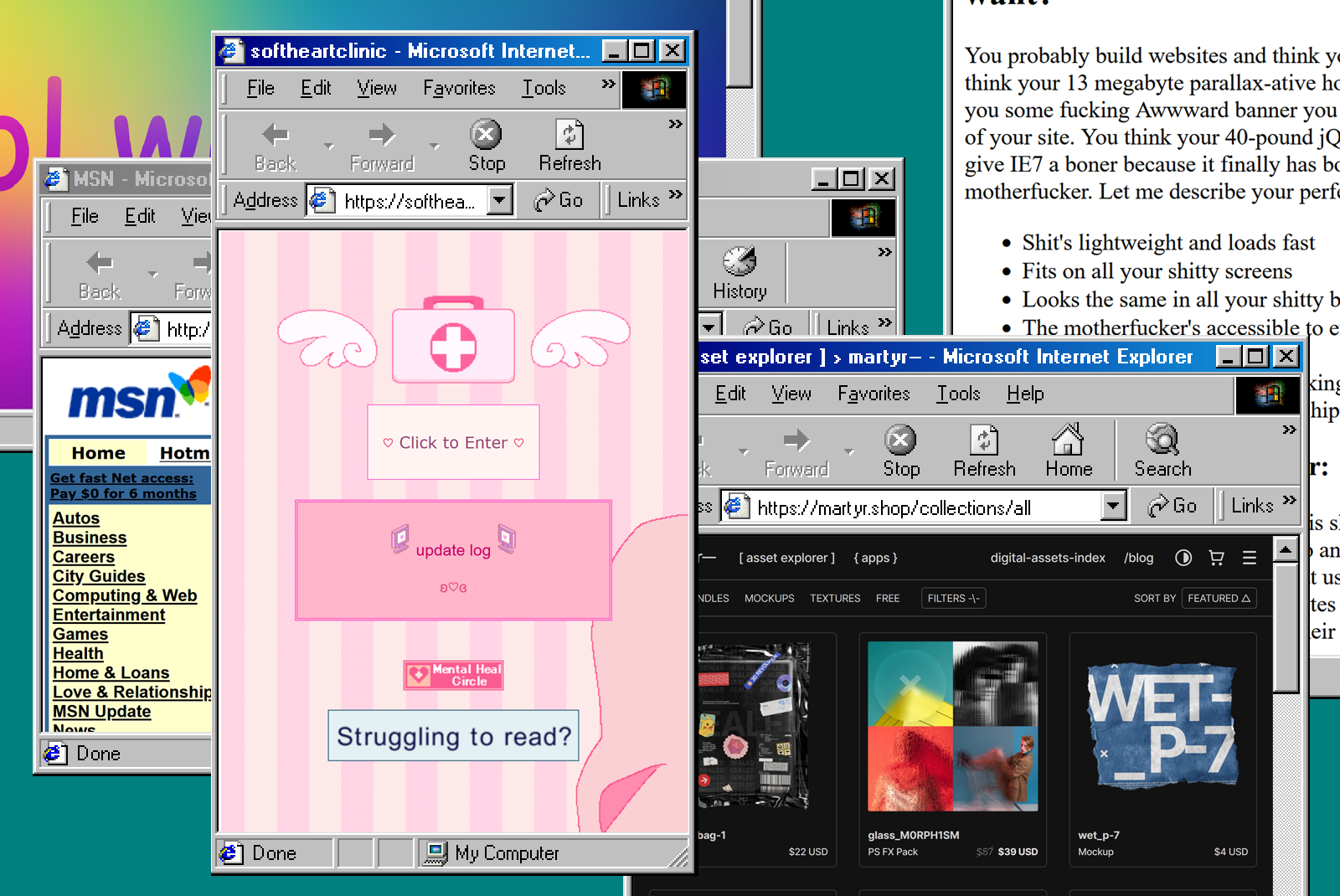
Task: Click Back arrow in softheartclinic window
Action: click(276, 134)
